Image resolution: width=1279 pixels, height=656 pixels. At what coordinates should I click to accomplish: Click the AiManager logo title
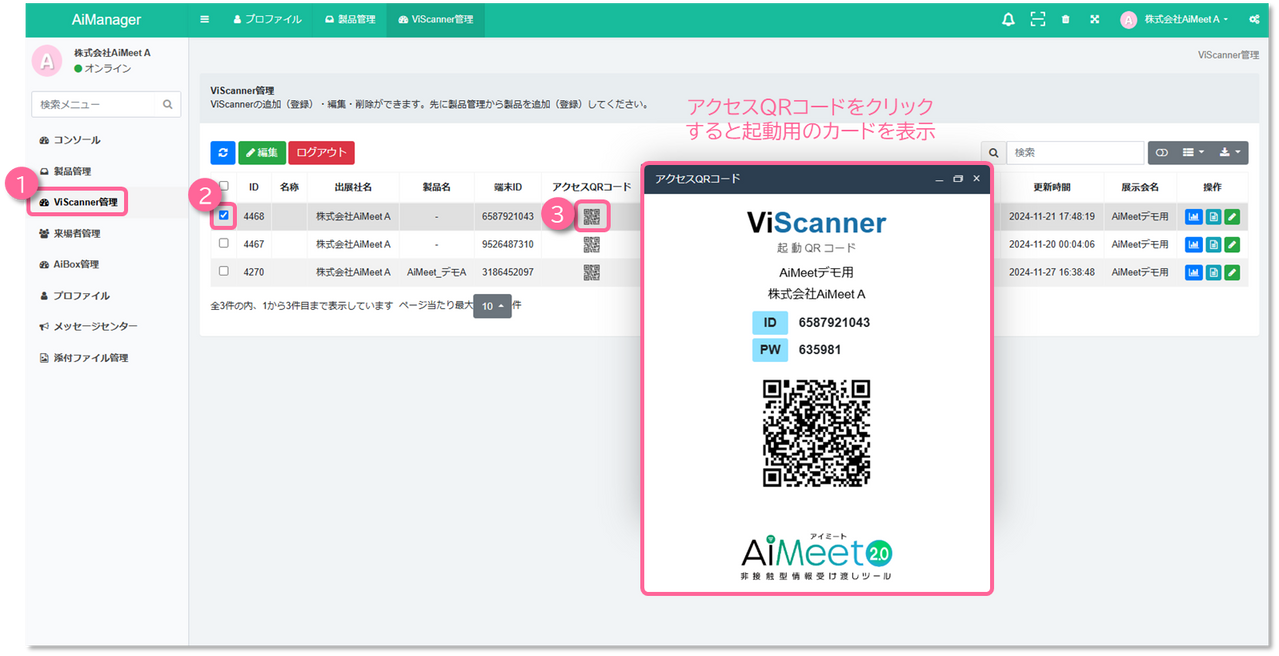pyautogui.click(x=107, y=20)
